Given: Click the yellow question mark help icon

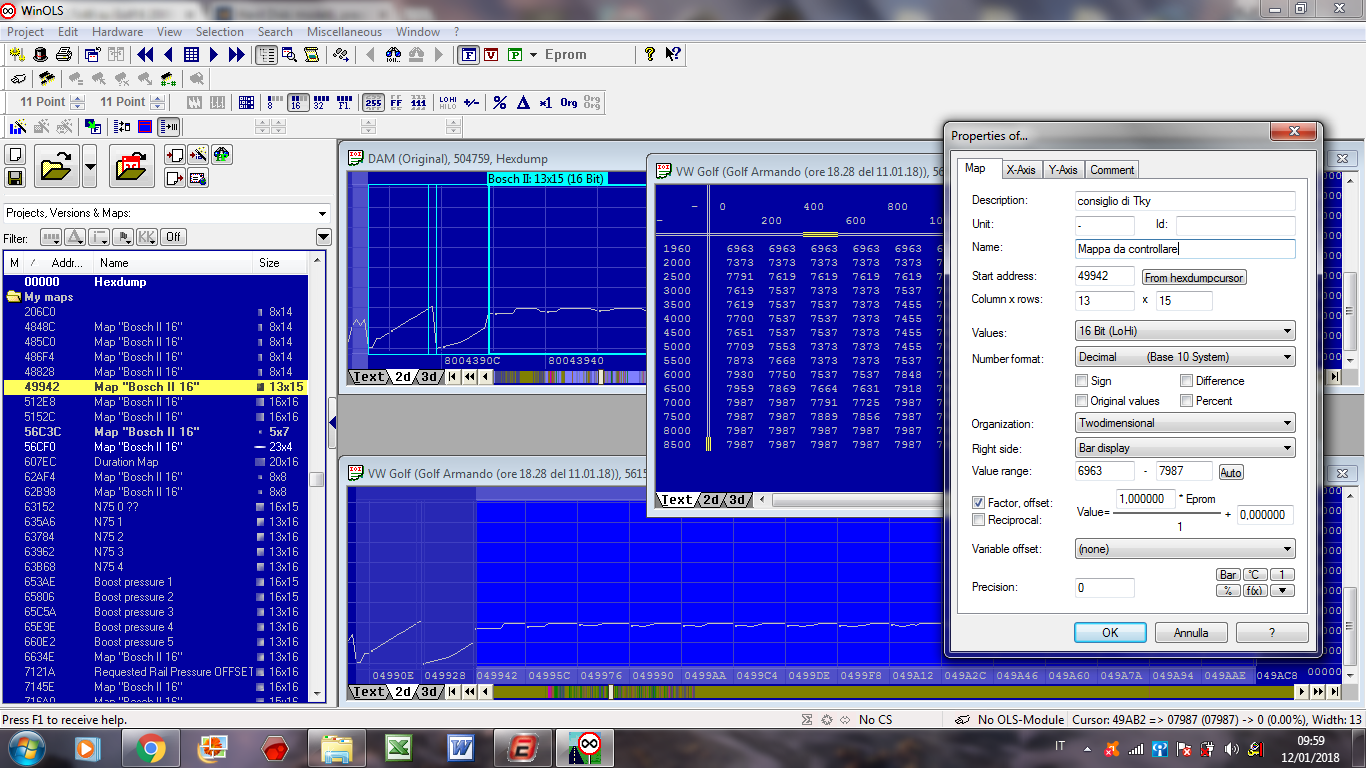Looking at the screenshot, I should click(649, 55).
